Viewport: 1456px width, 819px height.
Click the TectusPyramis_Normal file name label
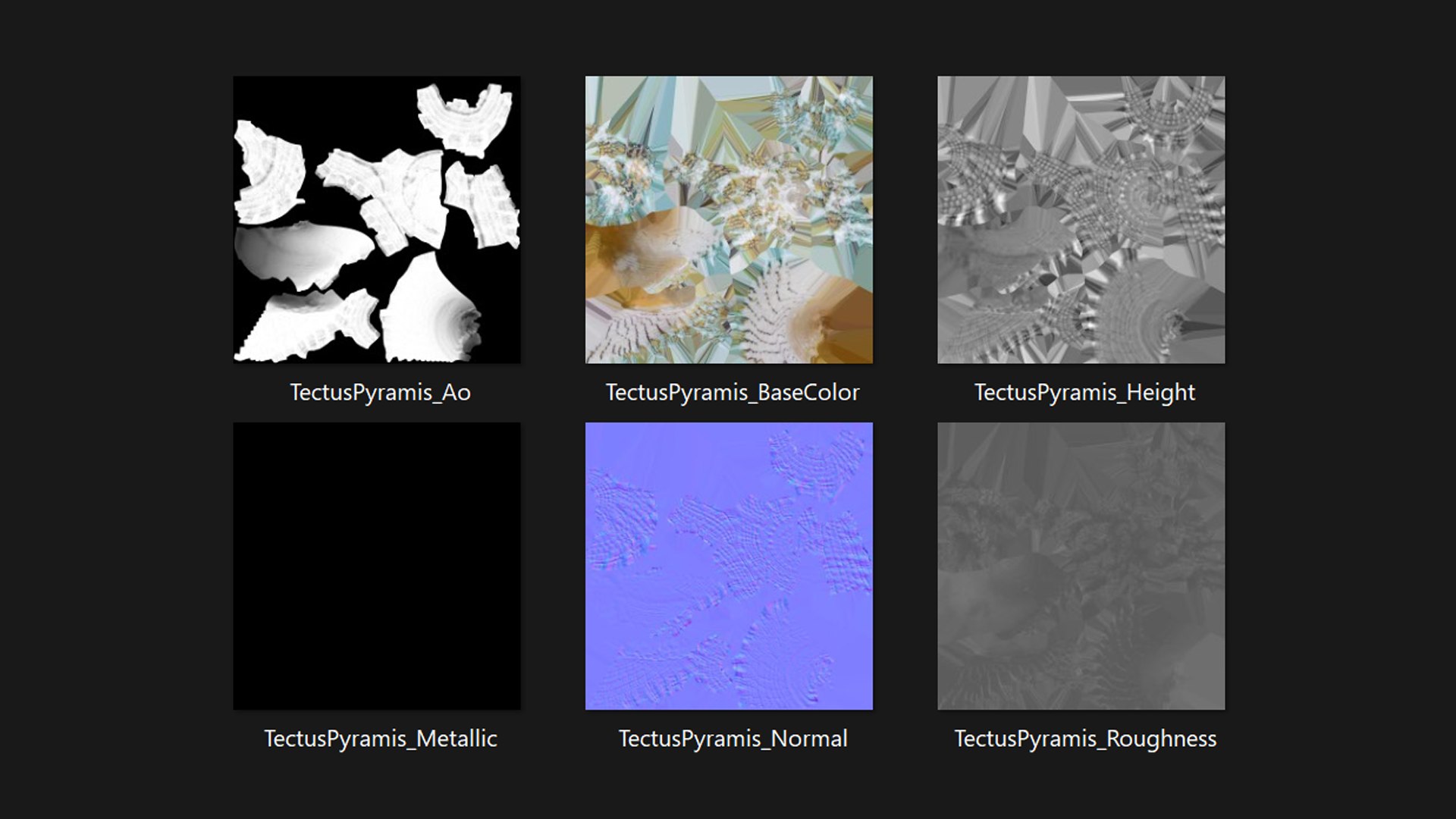(733, 739)
